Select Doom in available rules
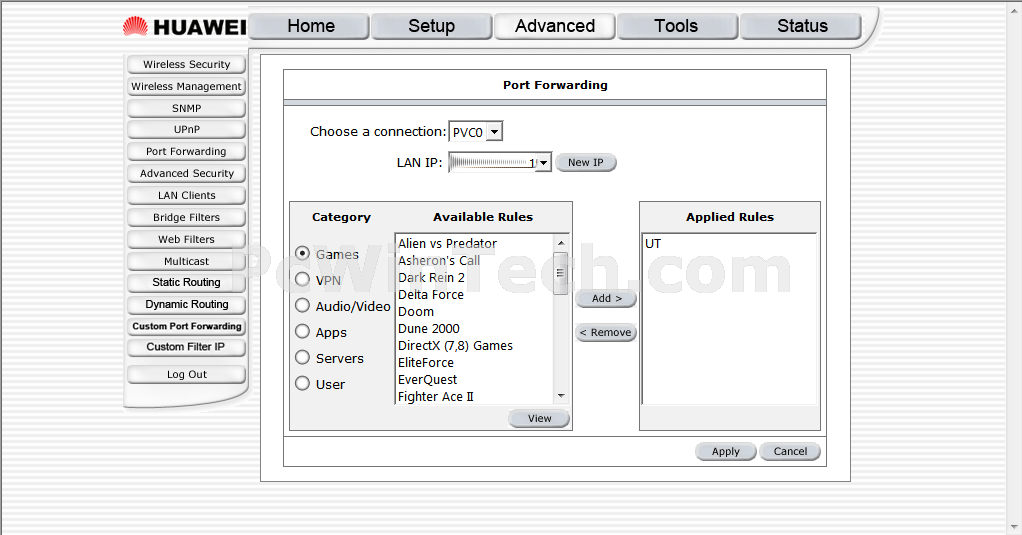1022x535 pixels. tap(474, 311)
